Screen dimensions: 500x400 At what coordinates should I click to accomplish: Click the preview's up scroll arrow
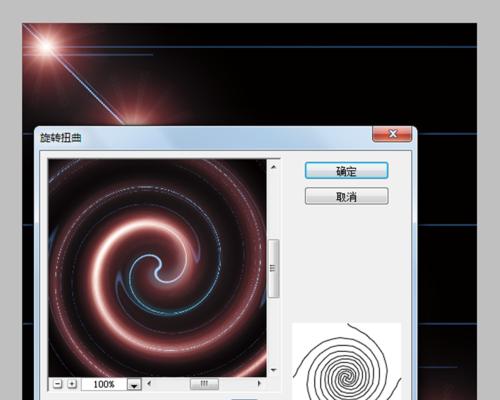274,167
